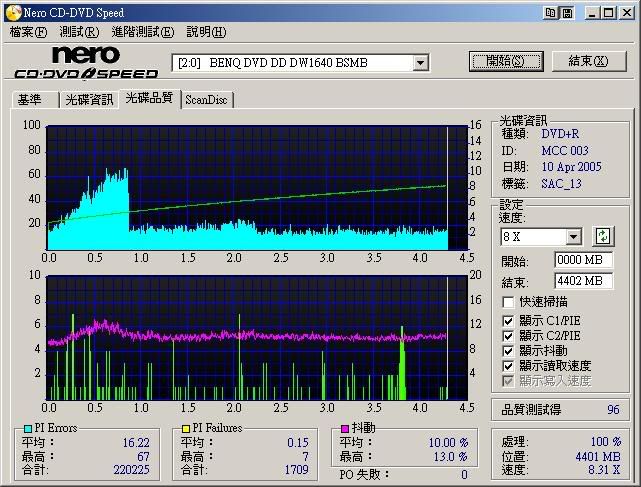Screen dimensions: 641x487
Task: Click the date value 10 Apr 2005
Action: 572,167
